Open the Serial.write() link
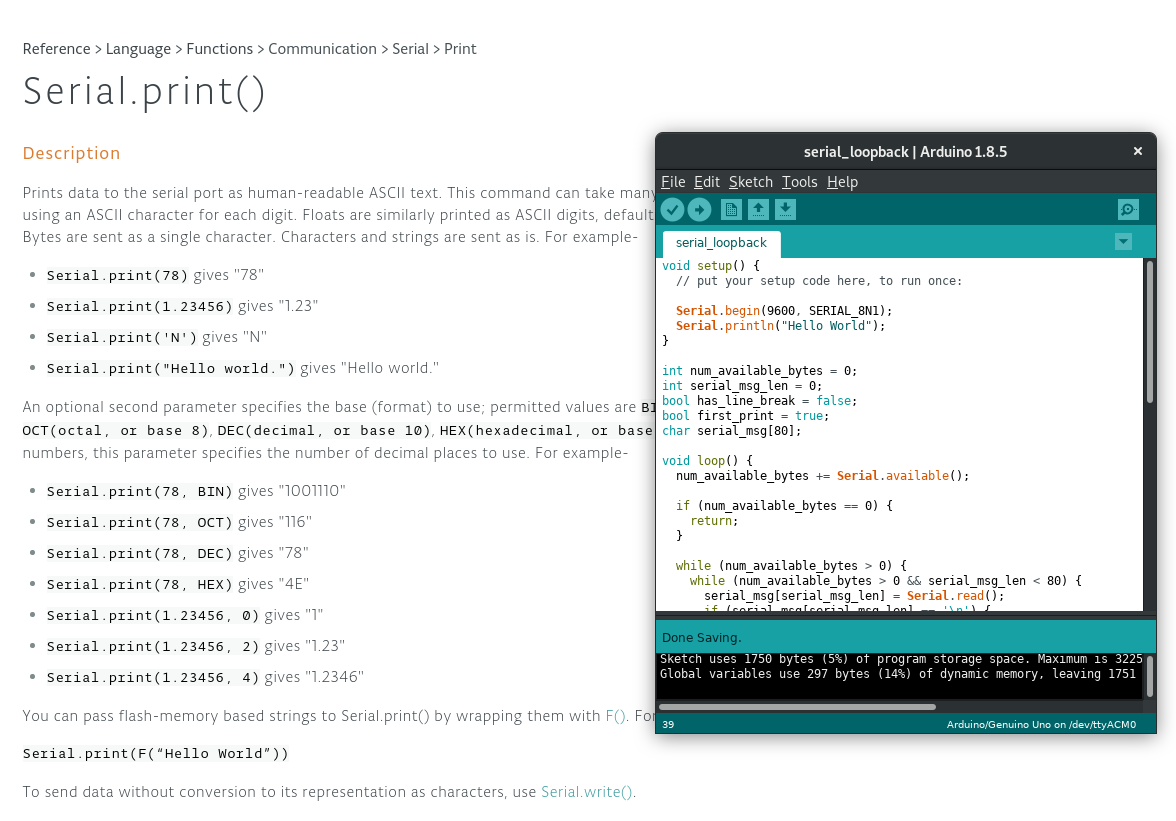Screen dimensions: 1176x821 [x=586, y=792]
